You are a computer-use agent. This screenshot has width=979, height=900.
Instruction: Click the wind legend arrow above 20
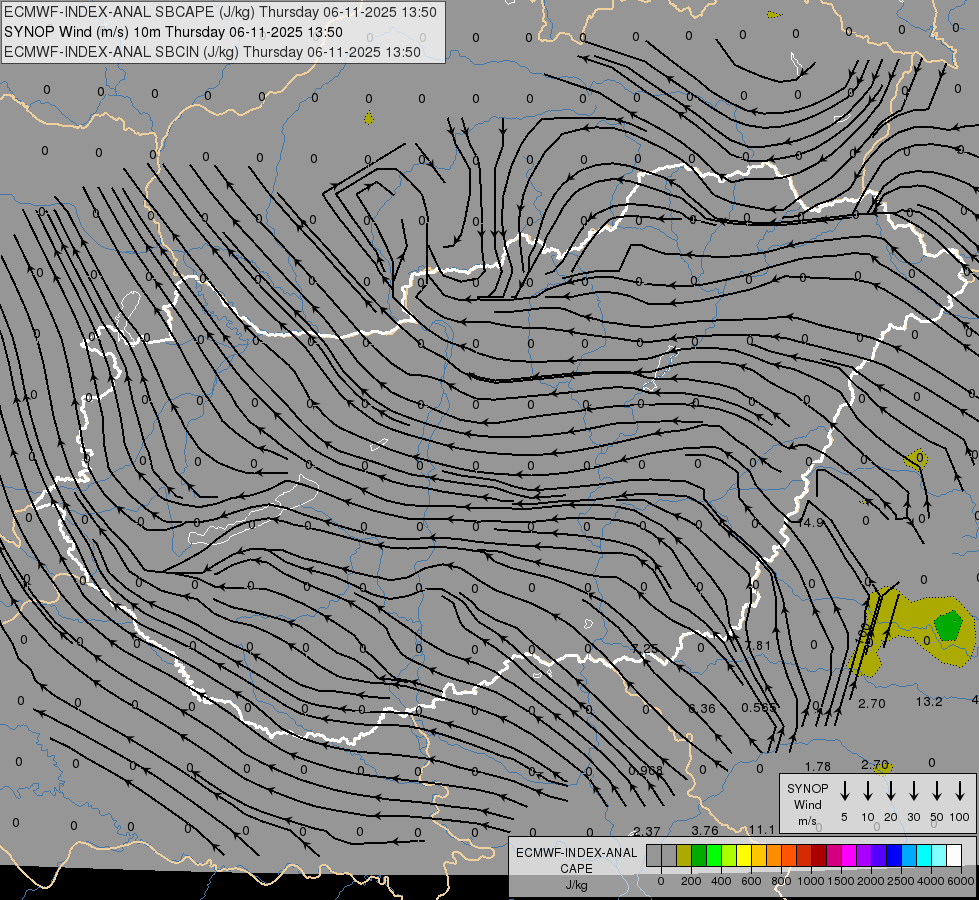(x=890, y=791)
